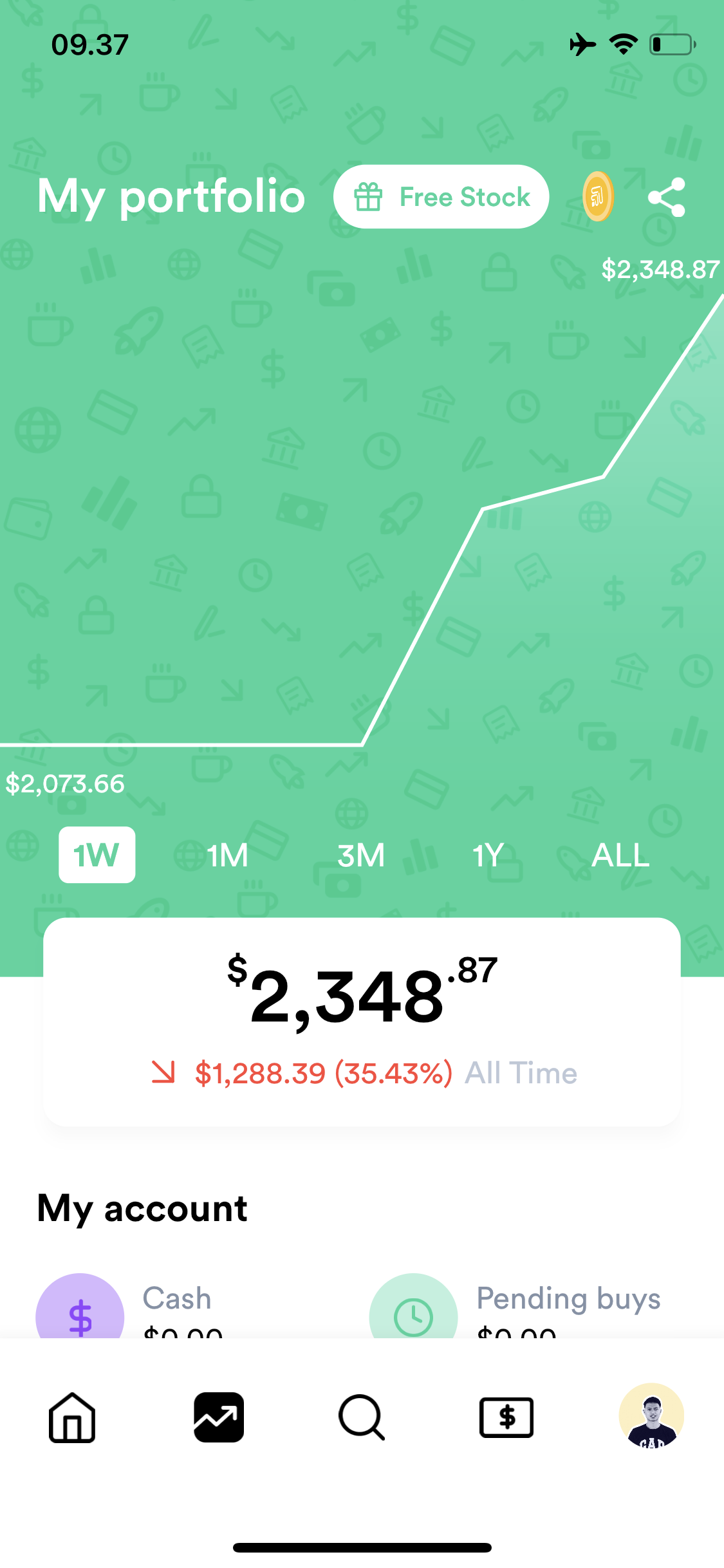Open the search magnifier icon
Viewport: 724px width, 1568px height.
tap(362, 1417)
